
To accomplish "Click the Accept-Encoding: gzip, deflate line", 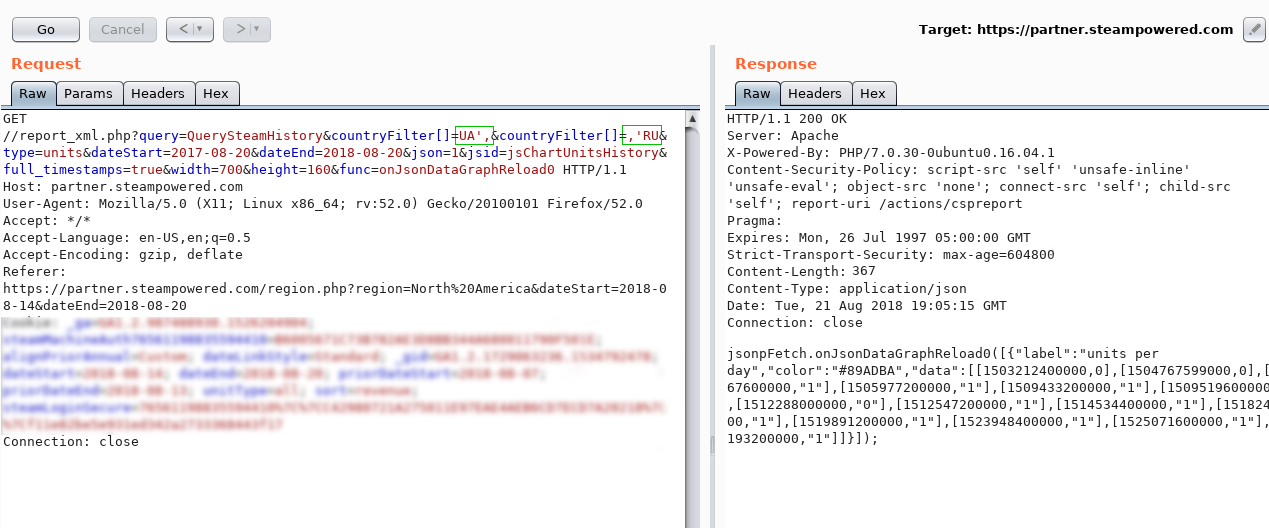I will [x=123, y=255].
